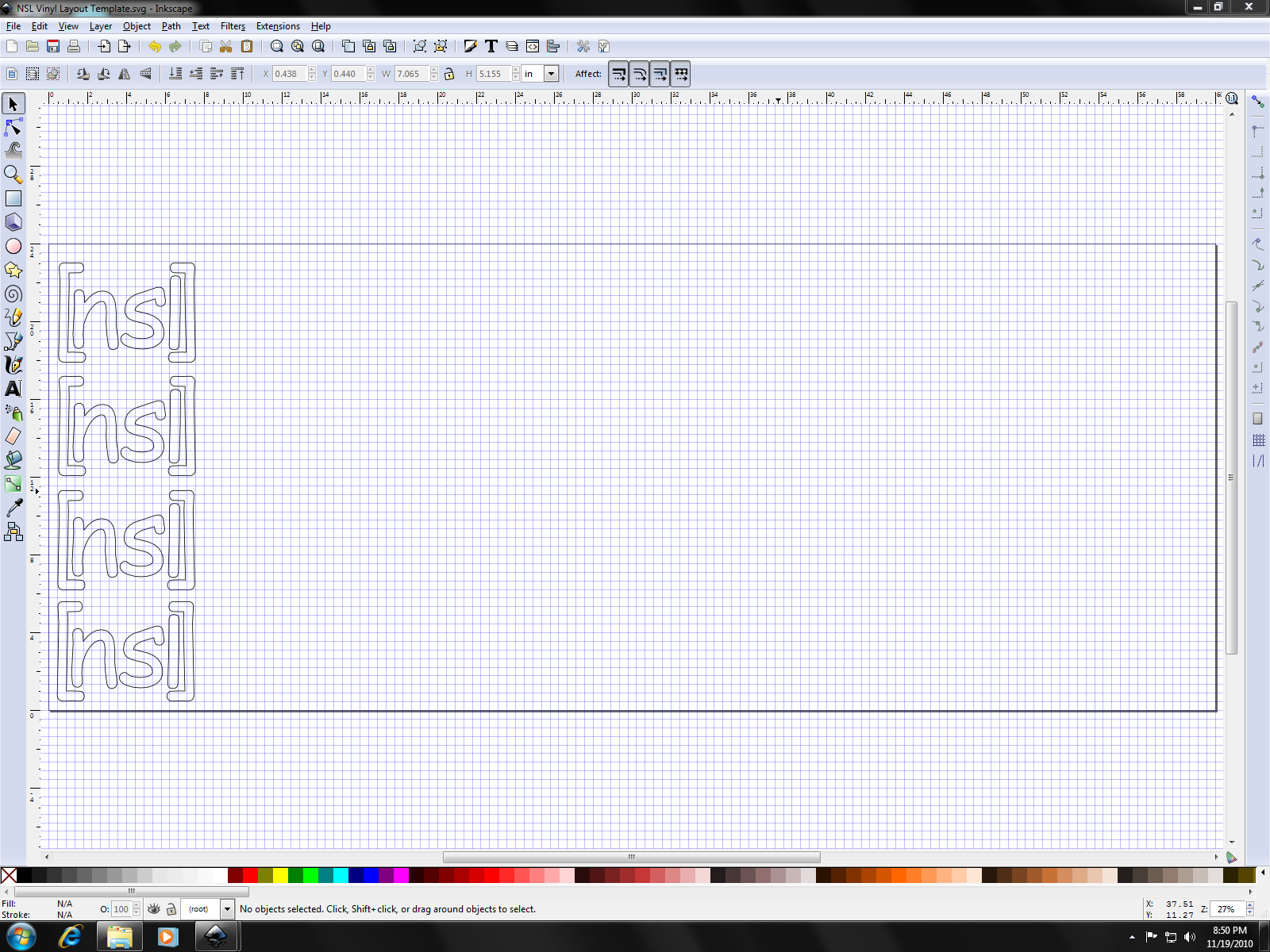Toggle current layer visibility eye icon
Viewport: 1270px width, 952px height.
click(154, 909)
